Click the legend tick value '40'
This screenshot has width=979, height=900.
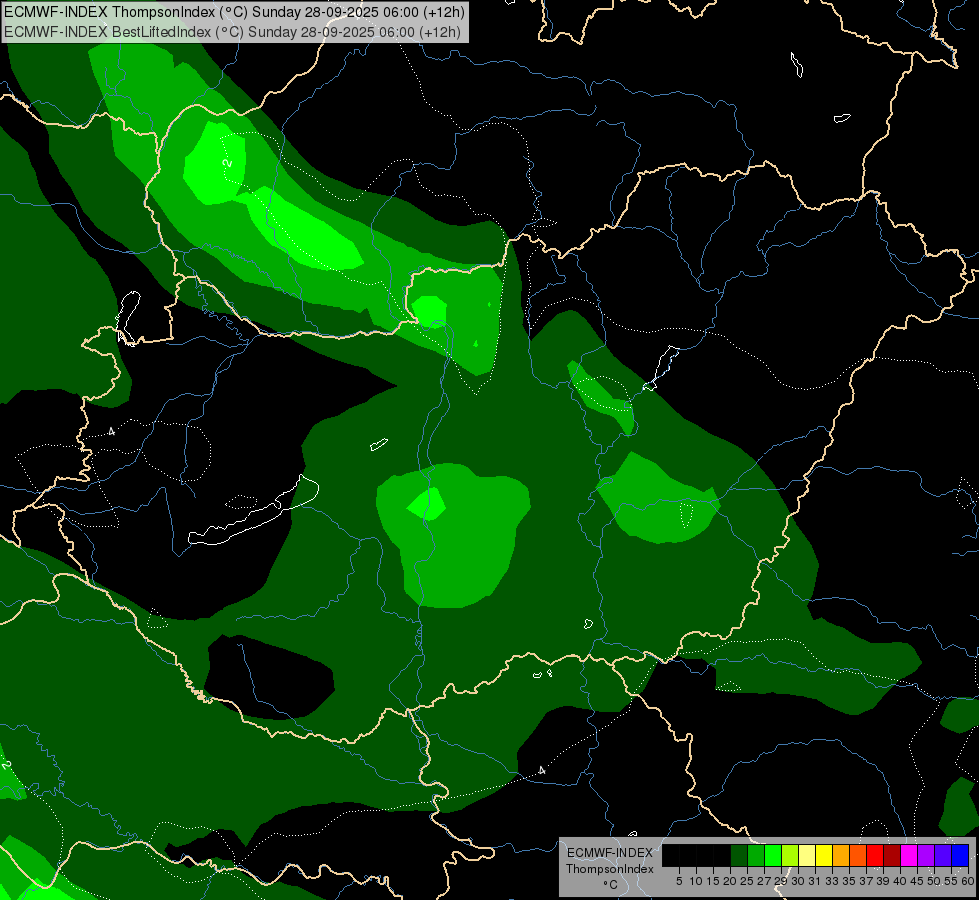pyautogui.click(x=900, y=881)
